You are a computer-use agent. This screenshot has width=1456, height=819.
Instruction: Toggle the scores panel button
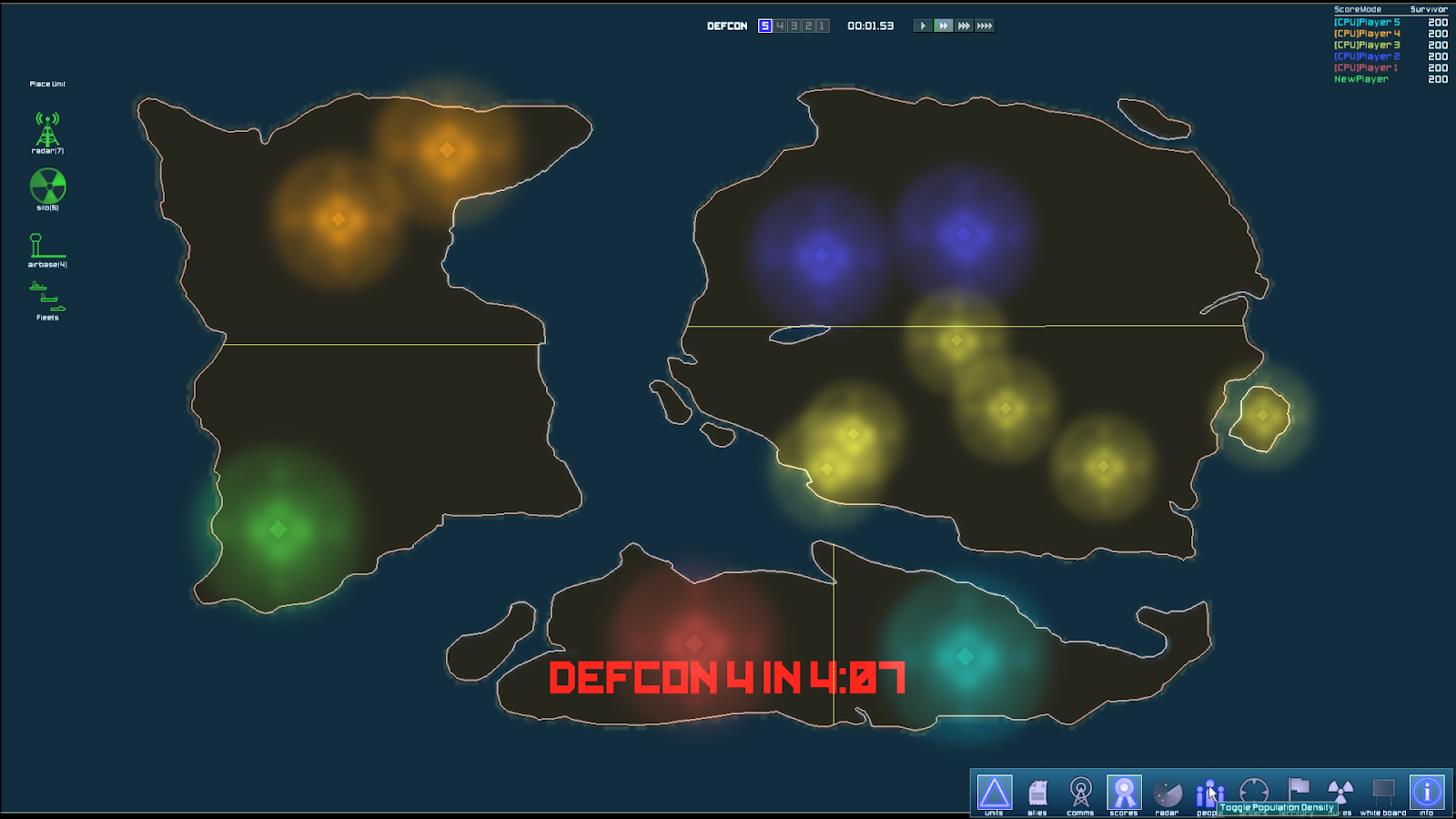[x=1124, y=794]
